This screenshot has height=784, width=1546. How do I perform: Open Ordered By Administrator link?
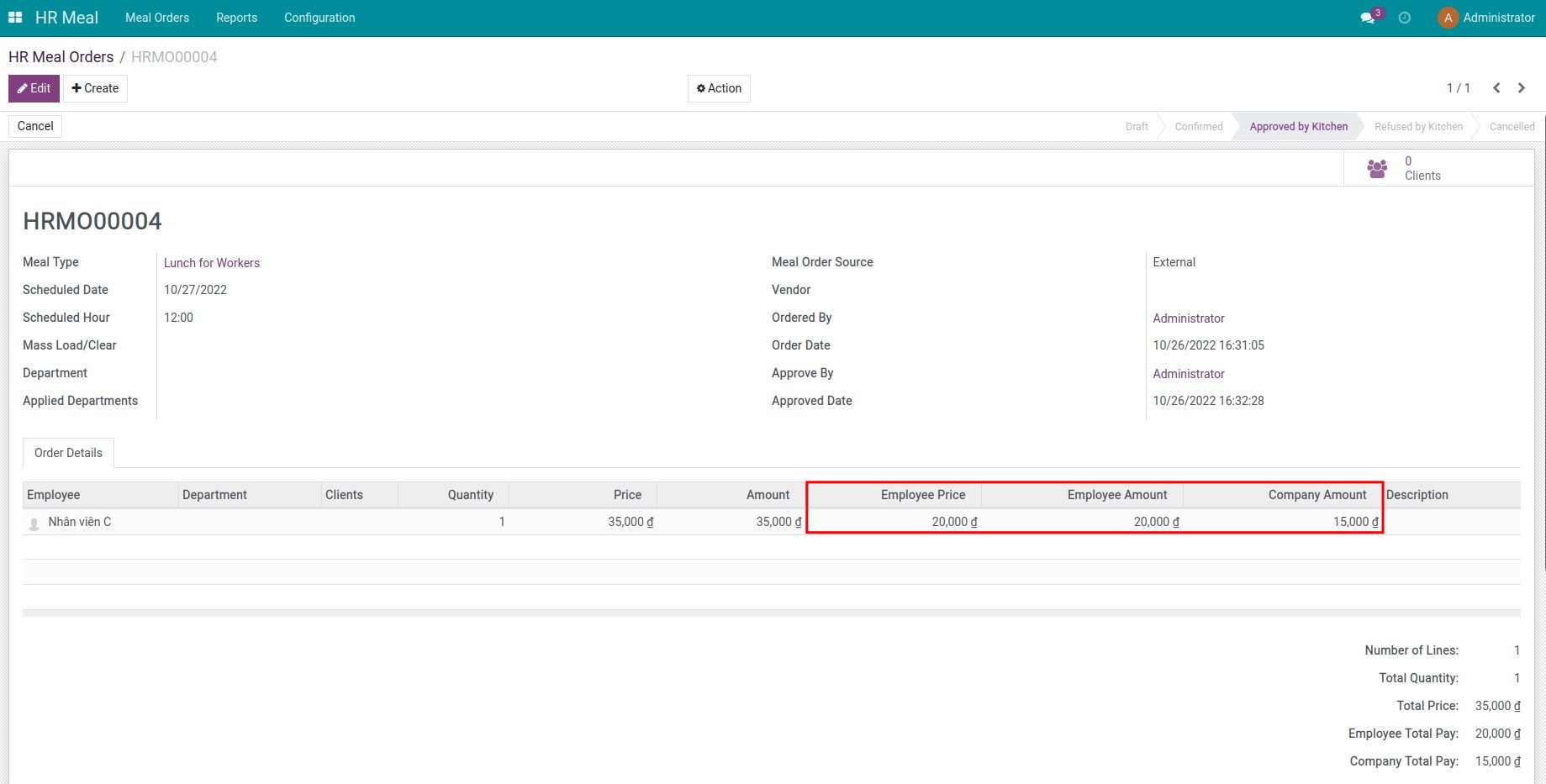1188,318
